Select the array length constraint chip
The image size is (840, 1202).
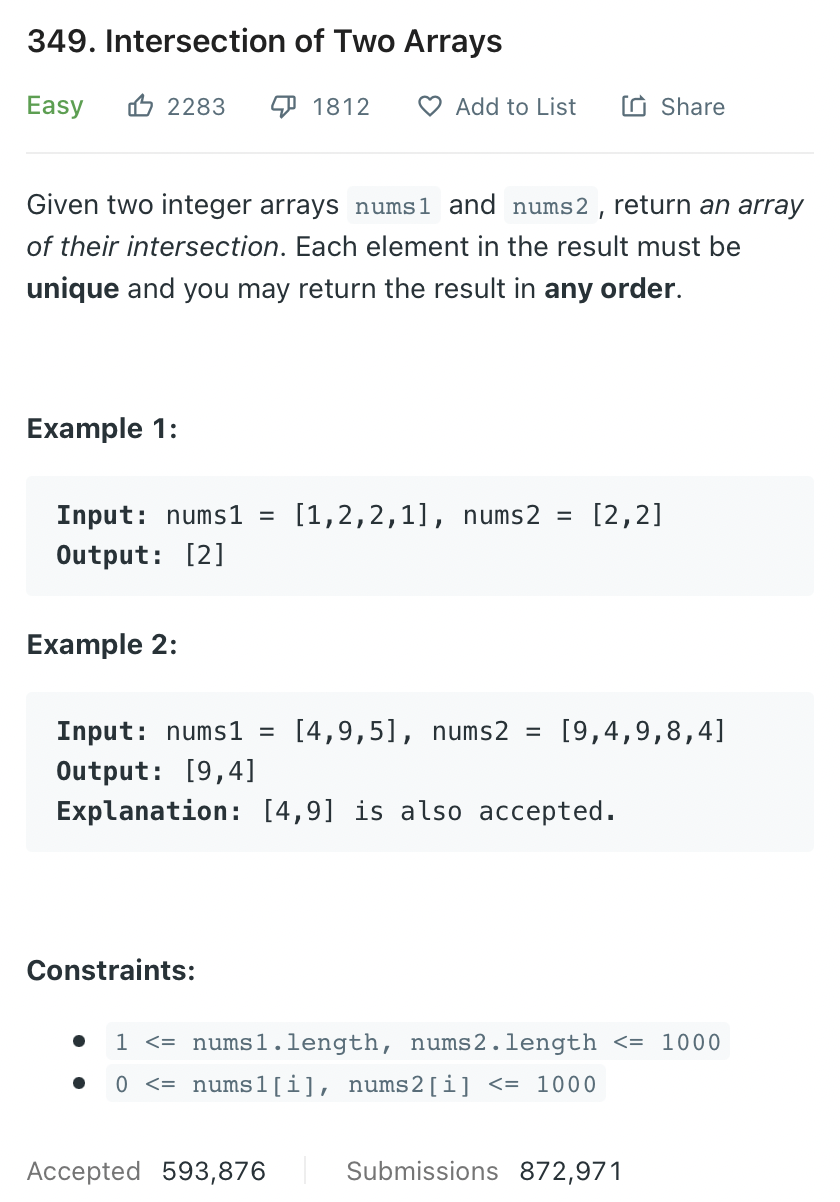coord(419,1042)
